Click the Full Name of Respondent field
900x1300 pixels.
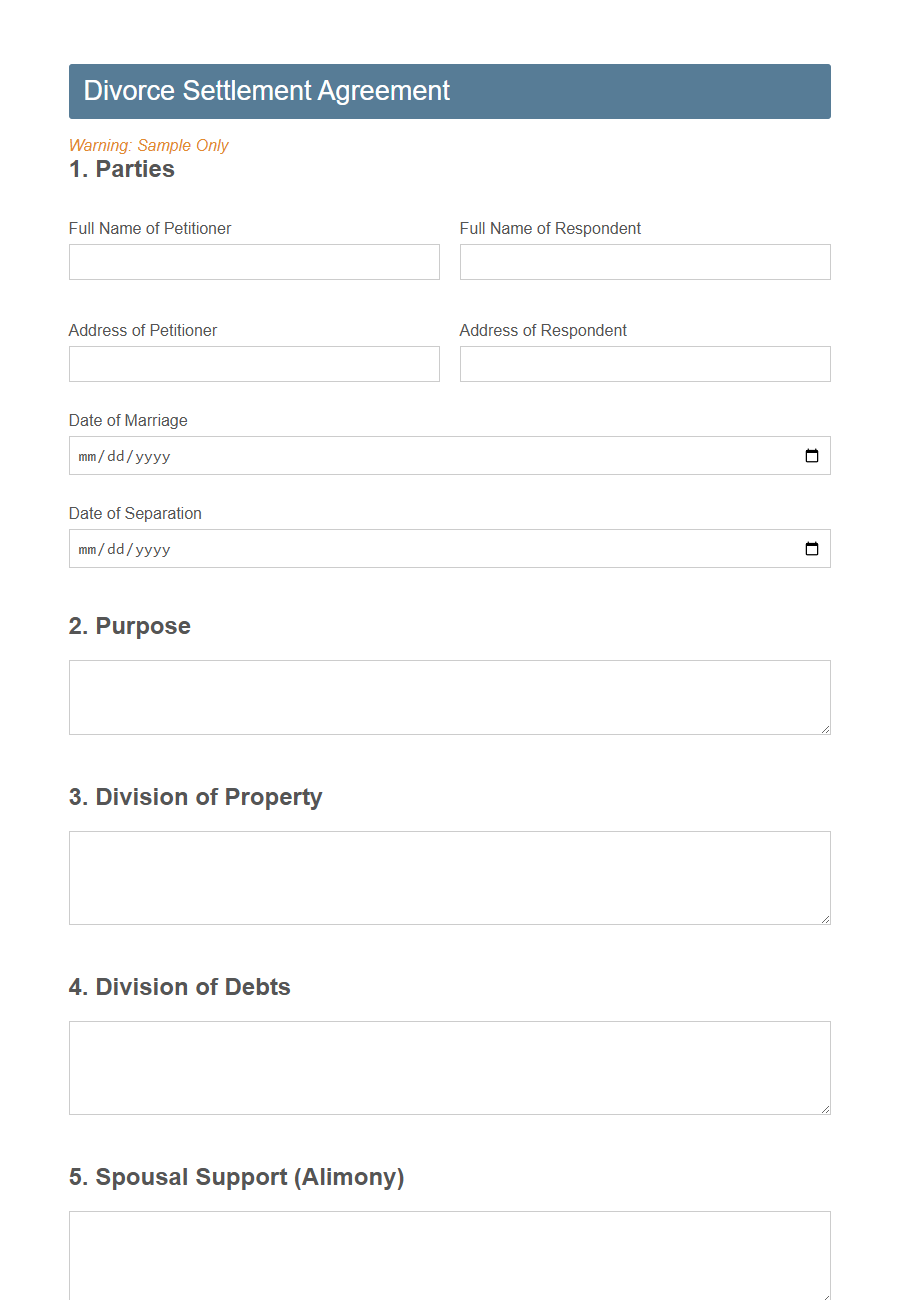tap(644, 262)
